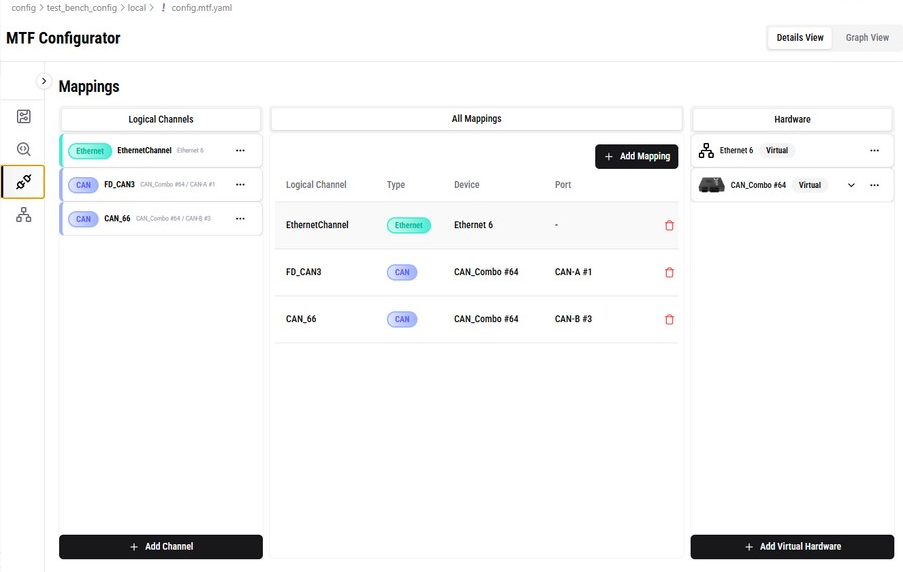Image resolution: width=903 pixels, height=572 pixels.
Task: Click the Add Mapping button
Action: pyautogui.click(x=636, y=157)
